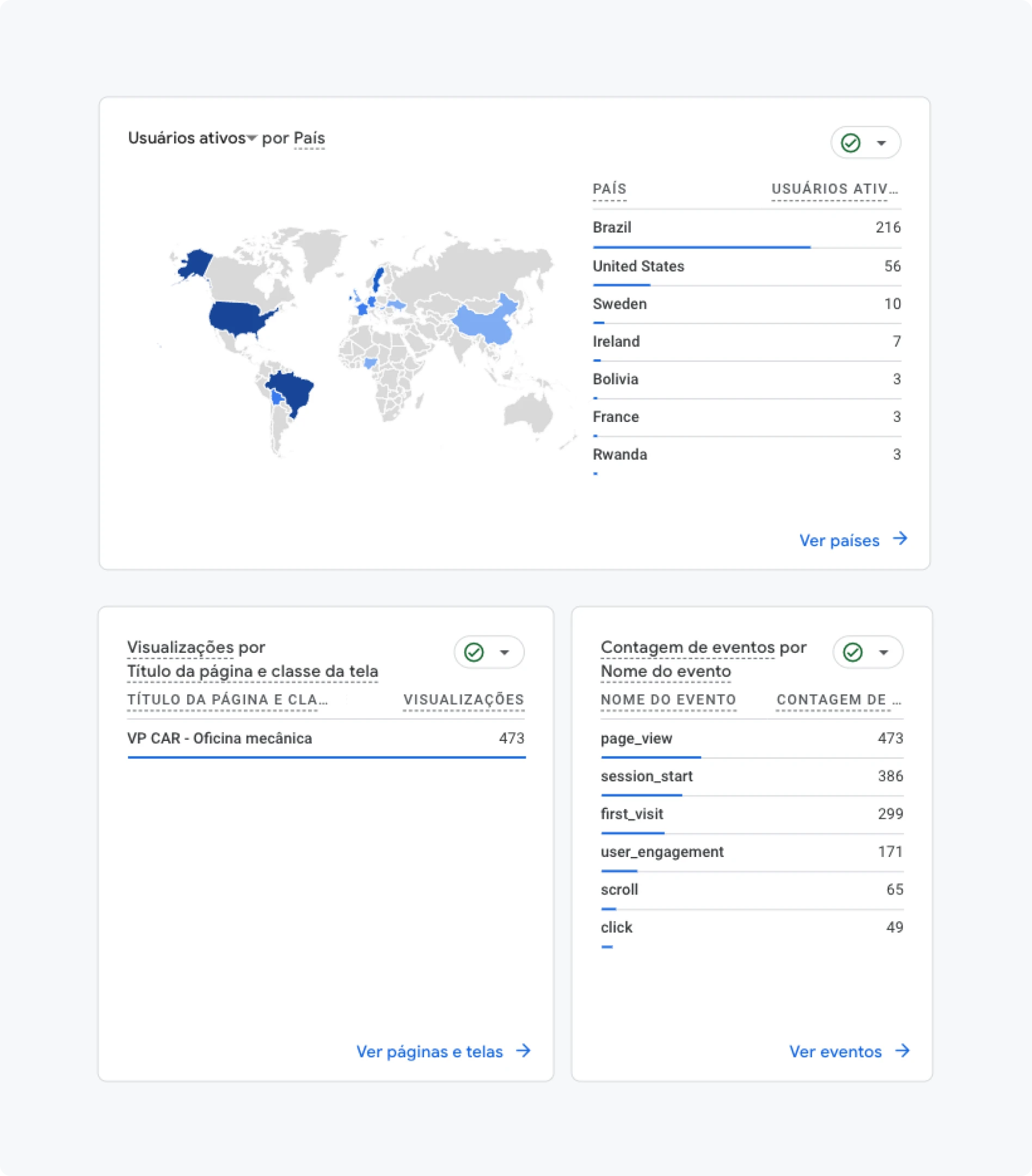
Task: Open the Ver países link
Action: [839, 540]
